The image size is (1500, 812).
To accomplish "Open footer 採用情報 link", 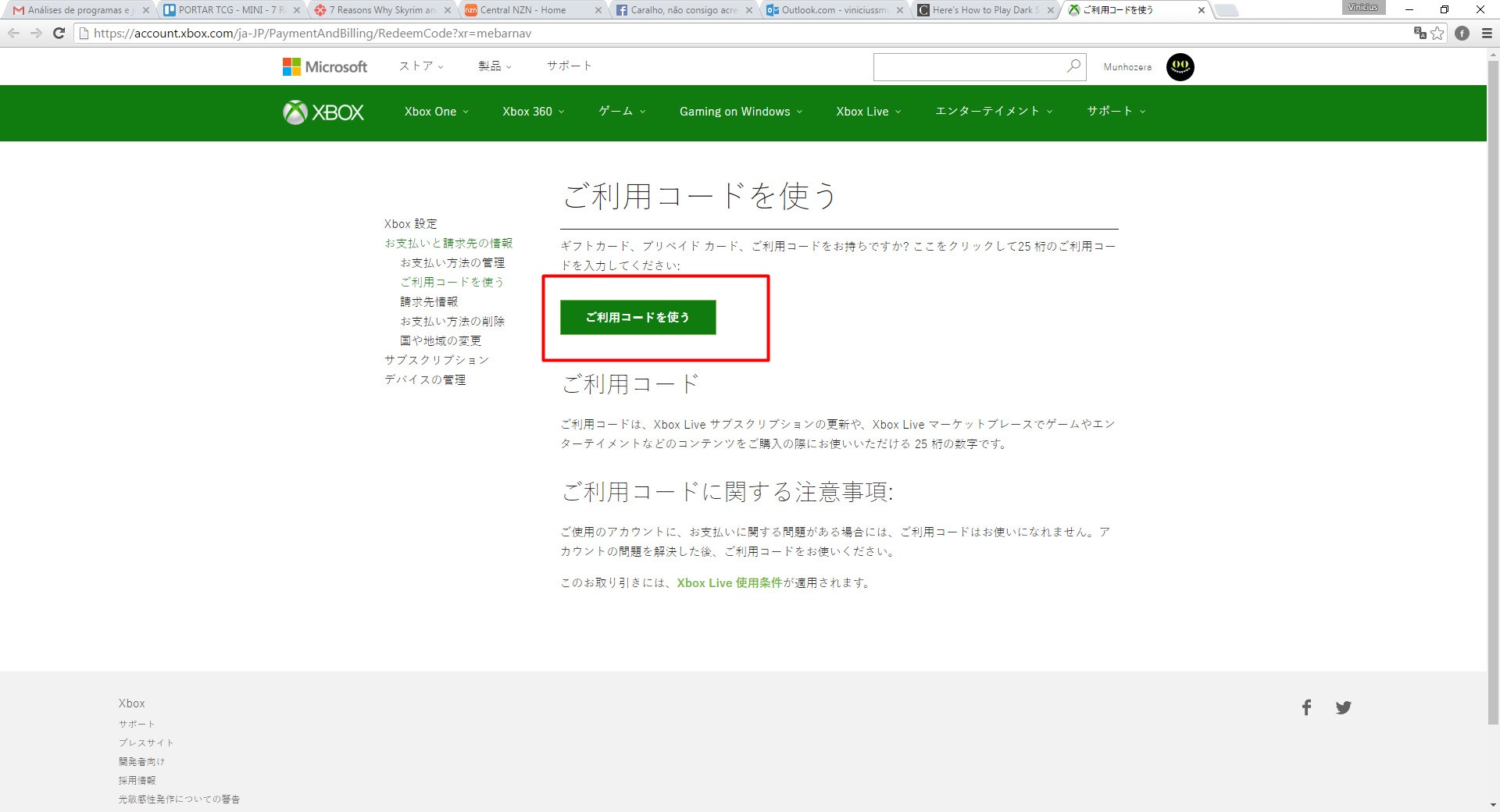I will coord(137,780).
